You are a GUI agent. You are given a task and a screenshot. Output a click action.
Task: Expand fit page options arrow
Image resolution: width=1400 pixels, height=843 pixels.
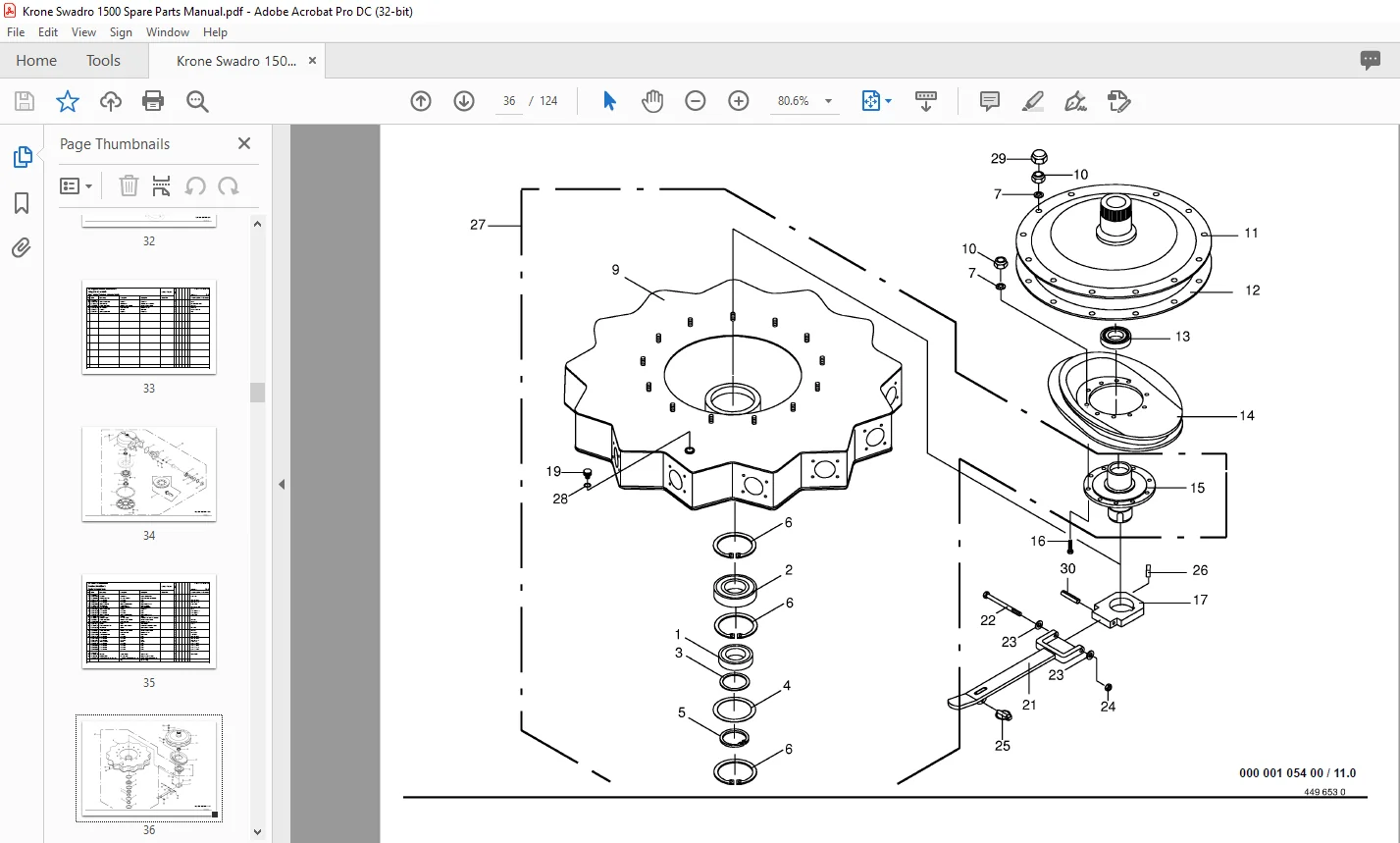click(x=888, y=101)
